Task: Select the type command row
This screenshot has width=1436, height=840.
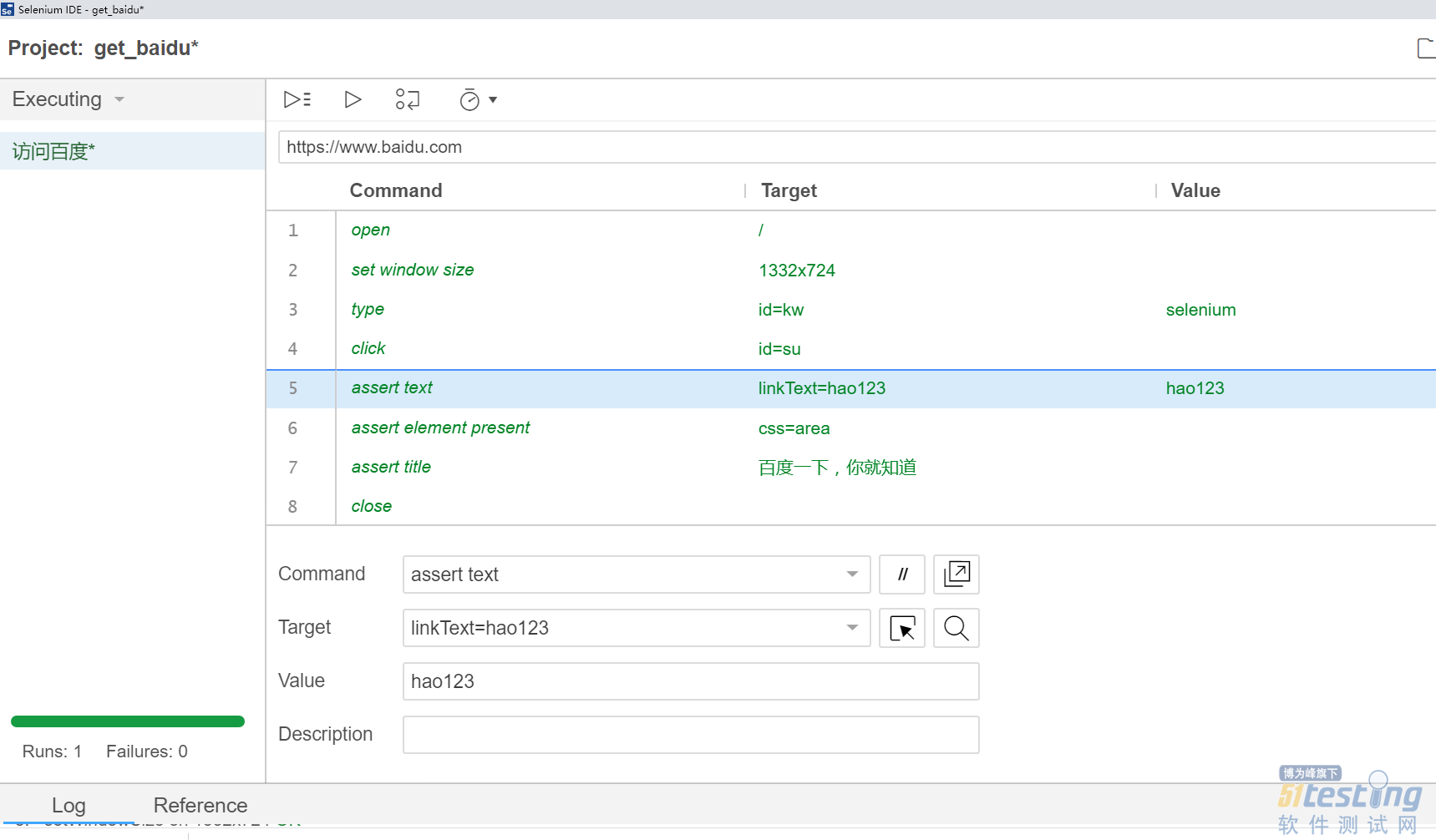Action: coord(851,310)
